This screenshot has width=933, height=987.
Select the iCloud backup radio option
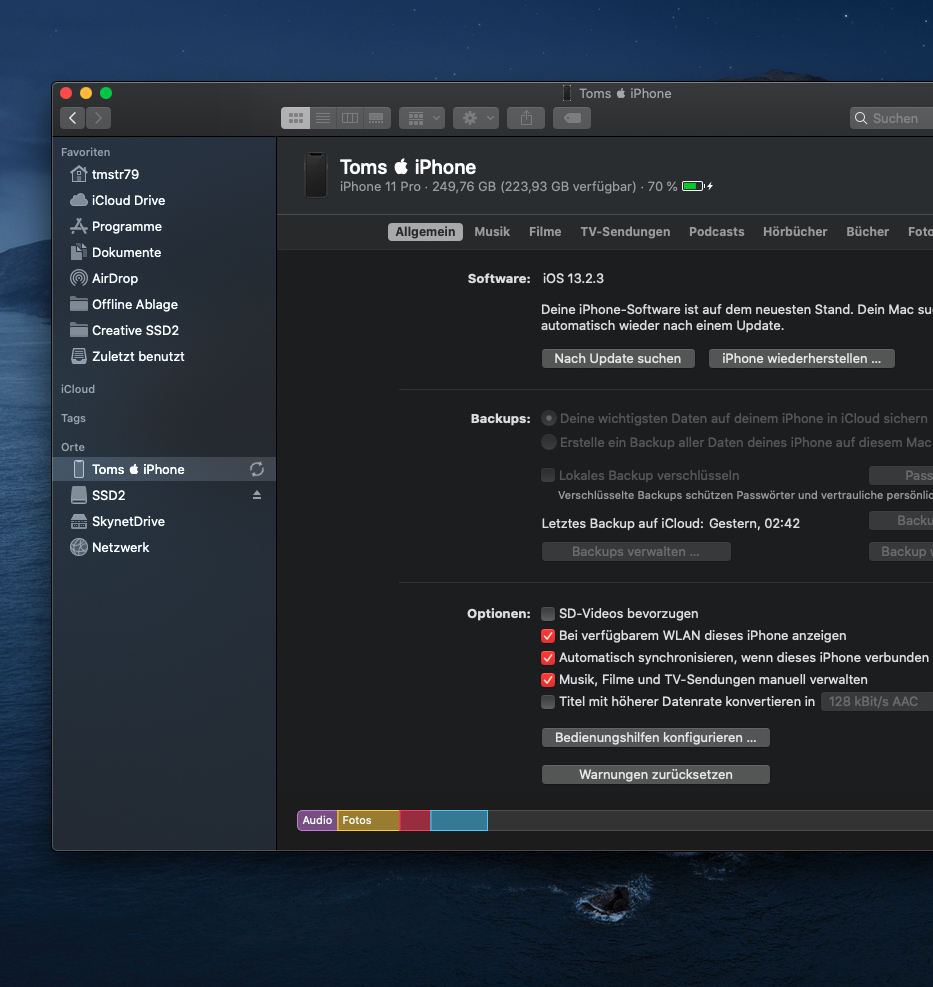[x=549, y=419]
